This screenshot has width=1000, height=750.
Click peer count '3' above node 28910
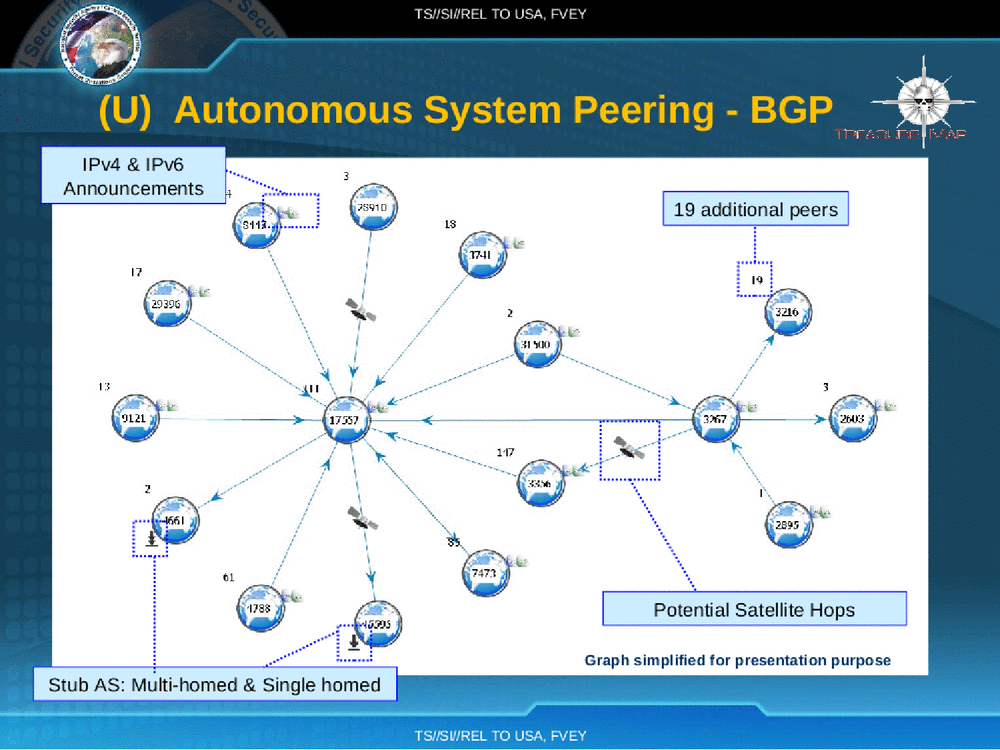pos(346,176)
